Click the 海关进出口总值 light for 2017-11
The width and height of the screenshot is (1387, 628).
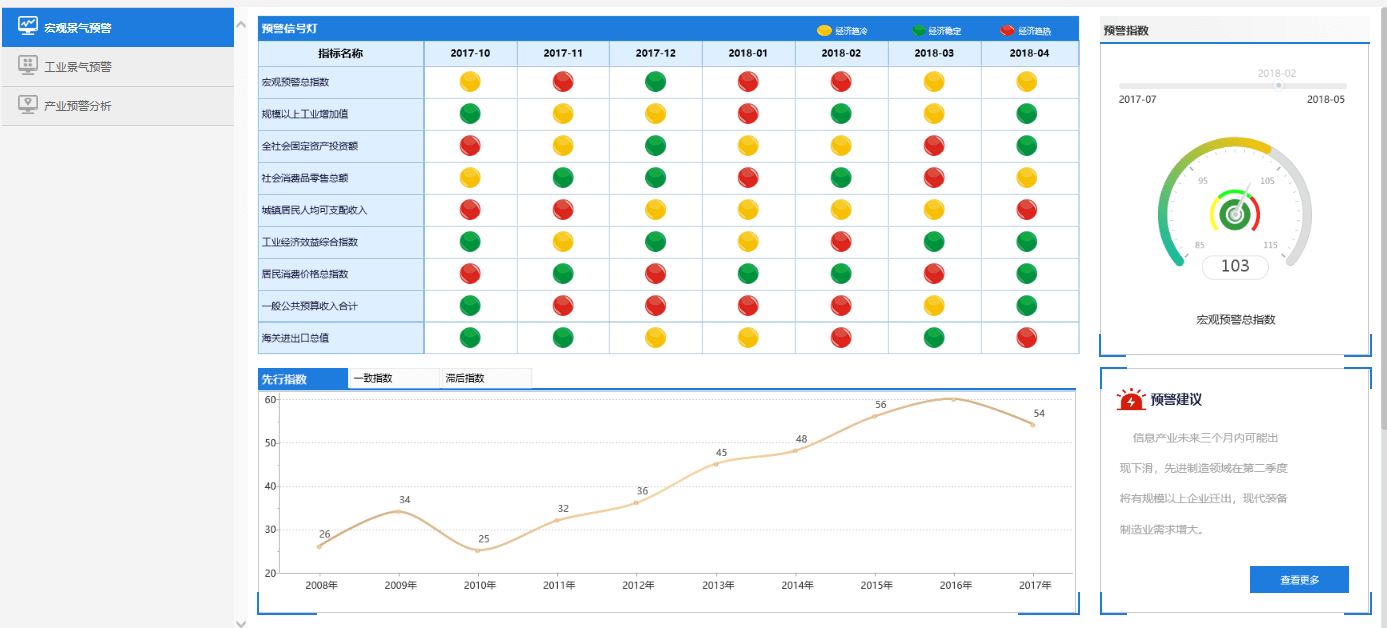[563, 338]
